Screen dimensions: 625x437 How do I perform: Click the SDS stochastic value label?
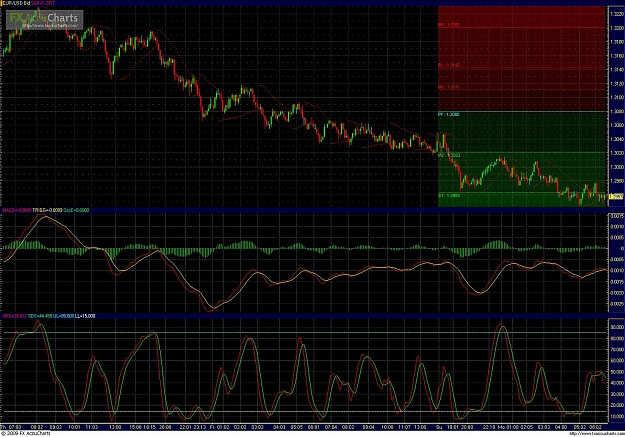point(40,316)
